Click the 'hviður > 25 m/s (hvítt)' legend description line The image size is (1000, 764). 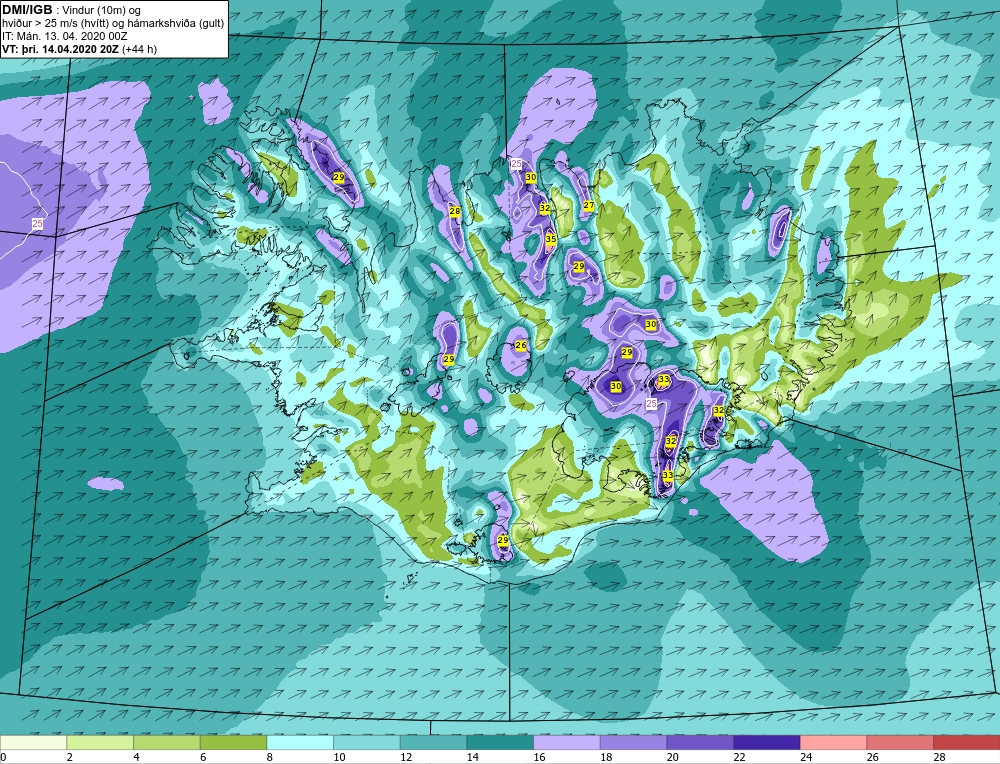tap(113, 23)
